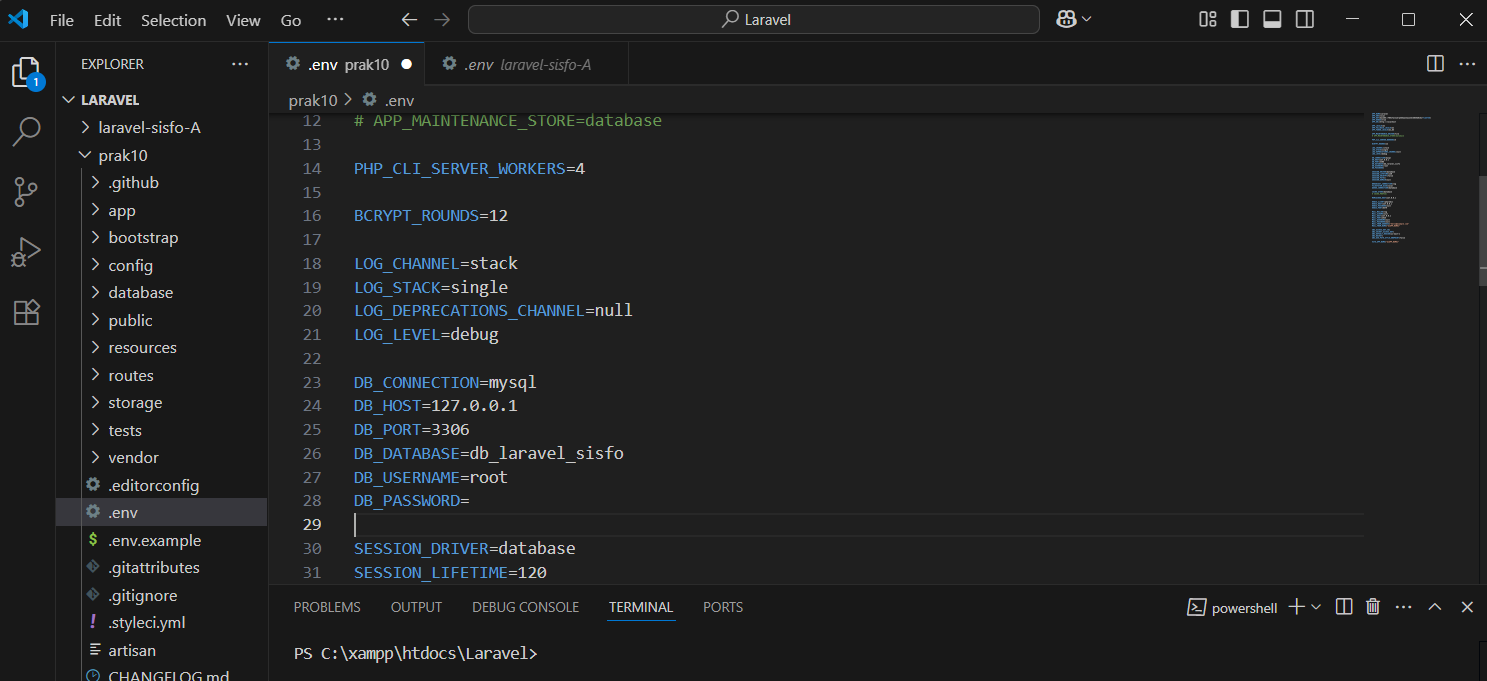This screenshot has width=1487, height=681.
Task: Open the Run and Debug view
Action: point(26,252)
